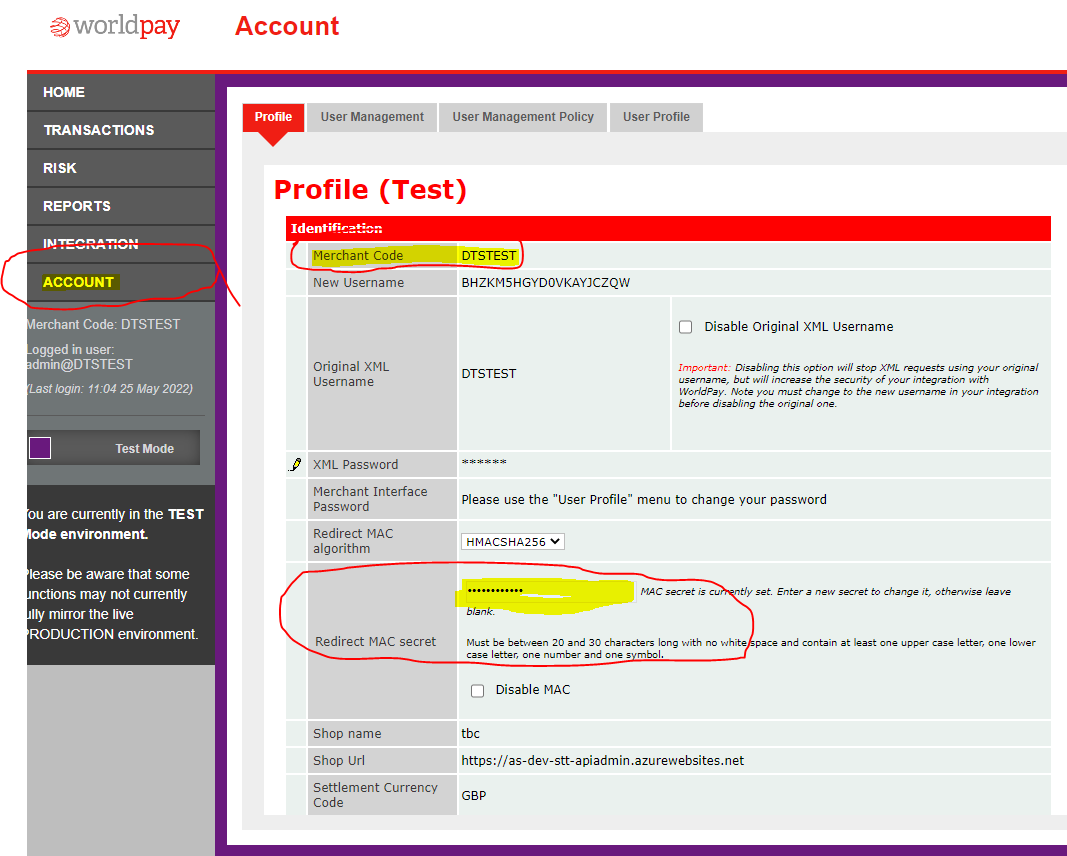Viewport: 1067px width, 856px height.
Task: Open the REPORTS menu item
Action: tap(121, 206)
